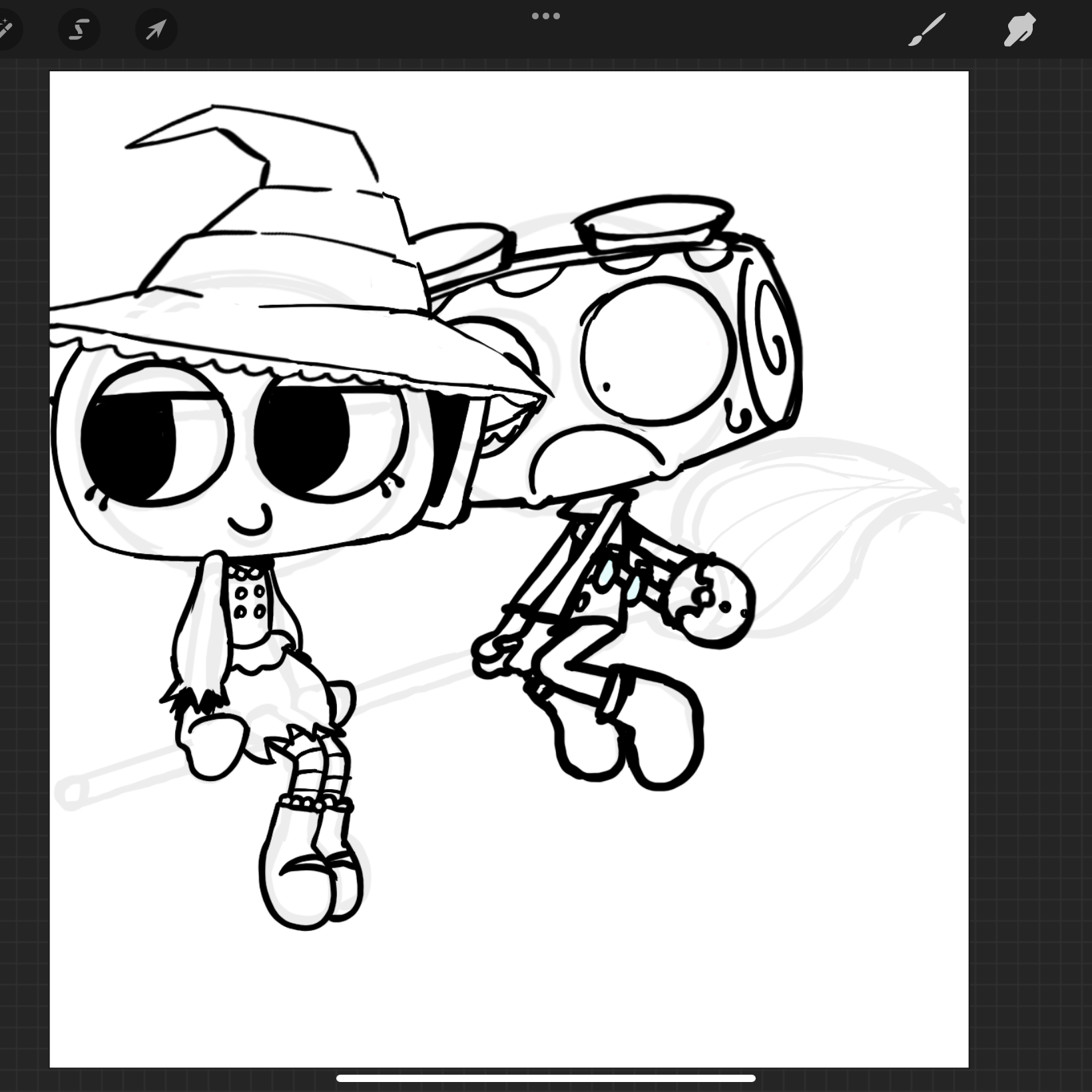Open the Adjustments magic wand menu

(x=4, y=29)
